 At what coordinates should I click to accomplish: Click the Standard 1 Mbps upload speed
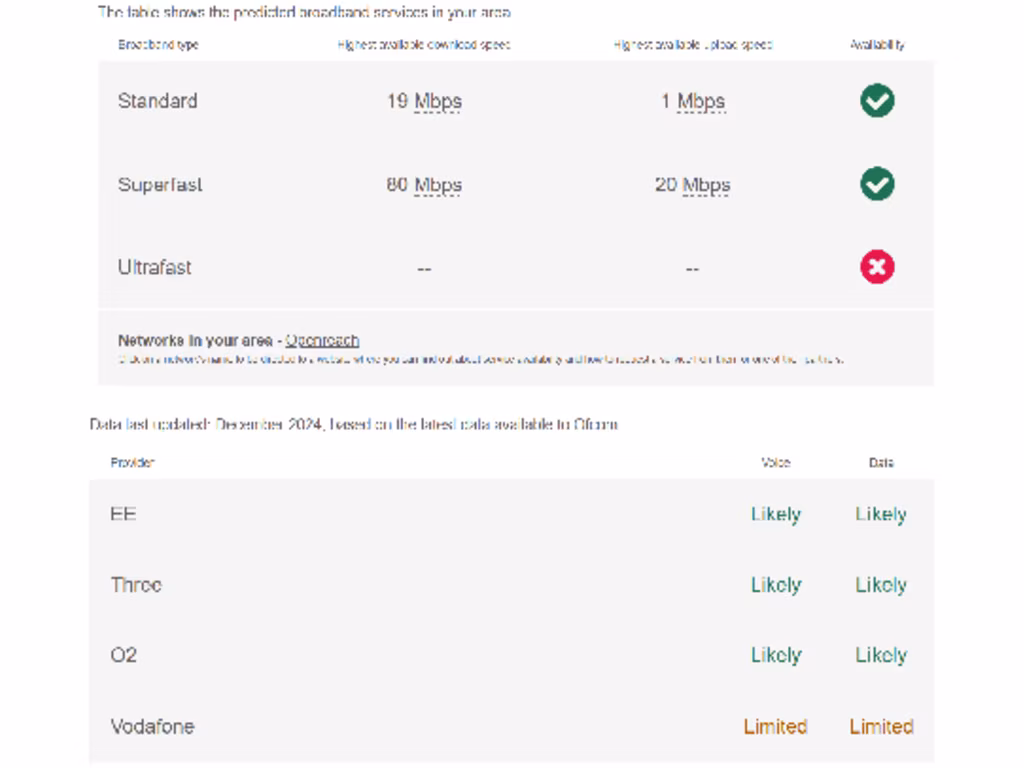(x=692, y=101)
